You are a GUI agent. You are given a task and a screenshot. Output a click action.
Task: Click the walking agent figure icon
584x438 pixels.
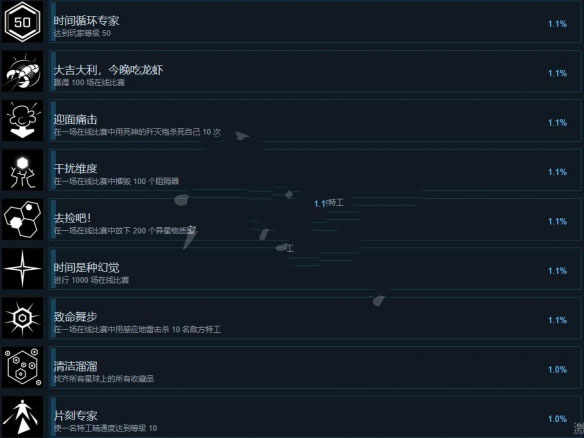point(22,417)
